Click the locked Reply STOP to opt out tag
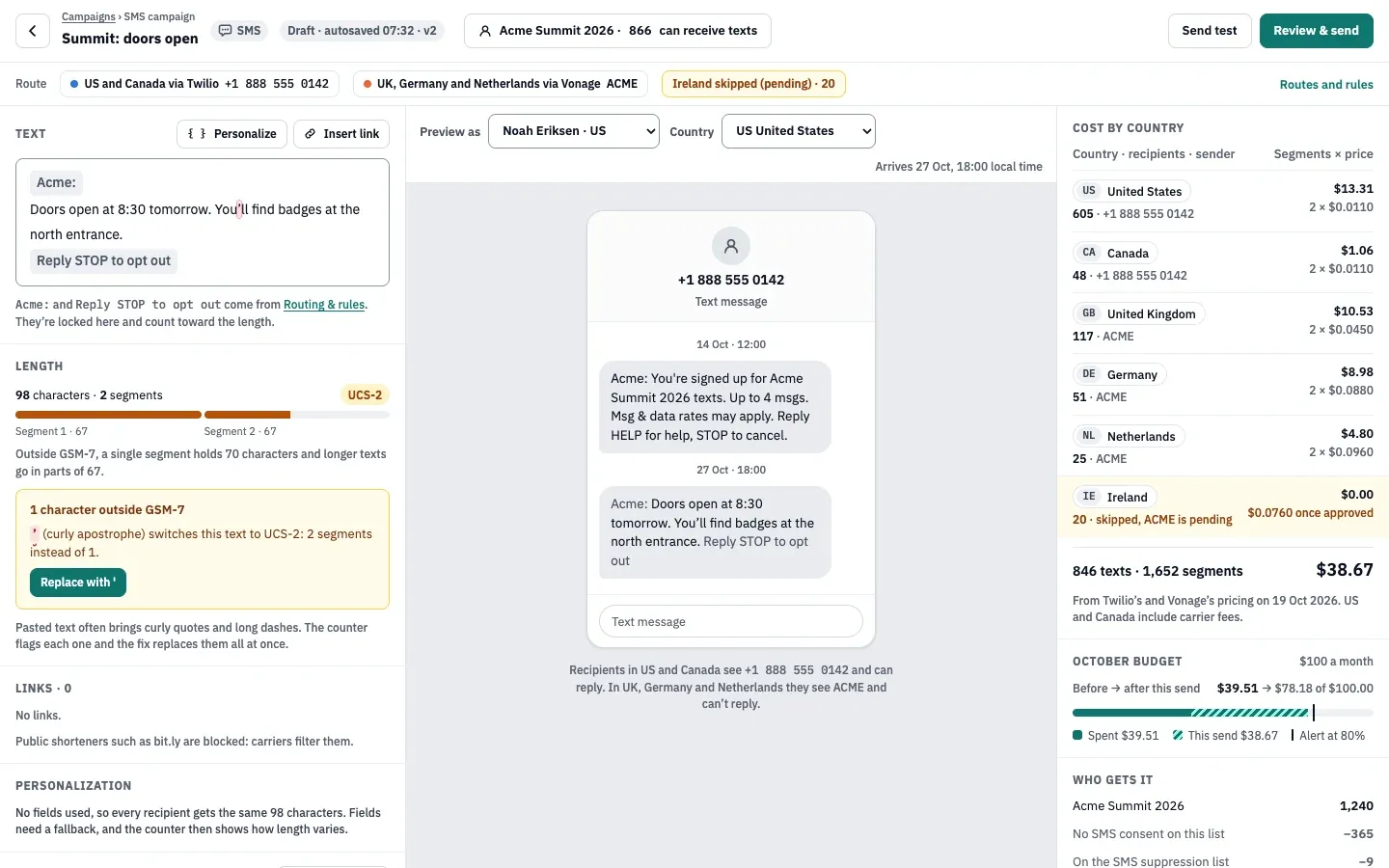The height and width of the screenshot is (868, 1389). click(103, 260)
